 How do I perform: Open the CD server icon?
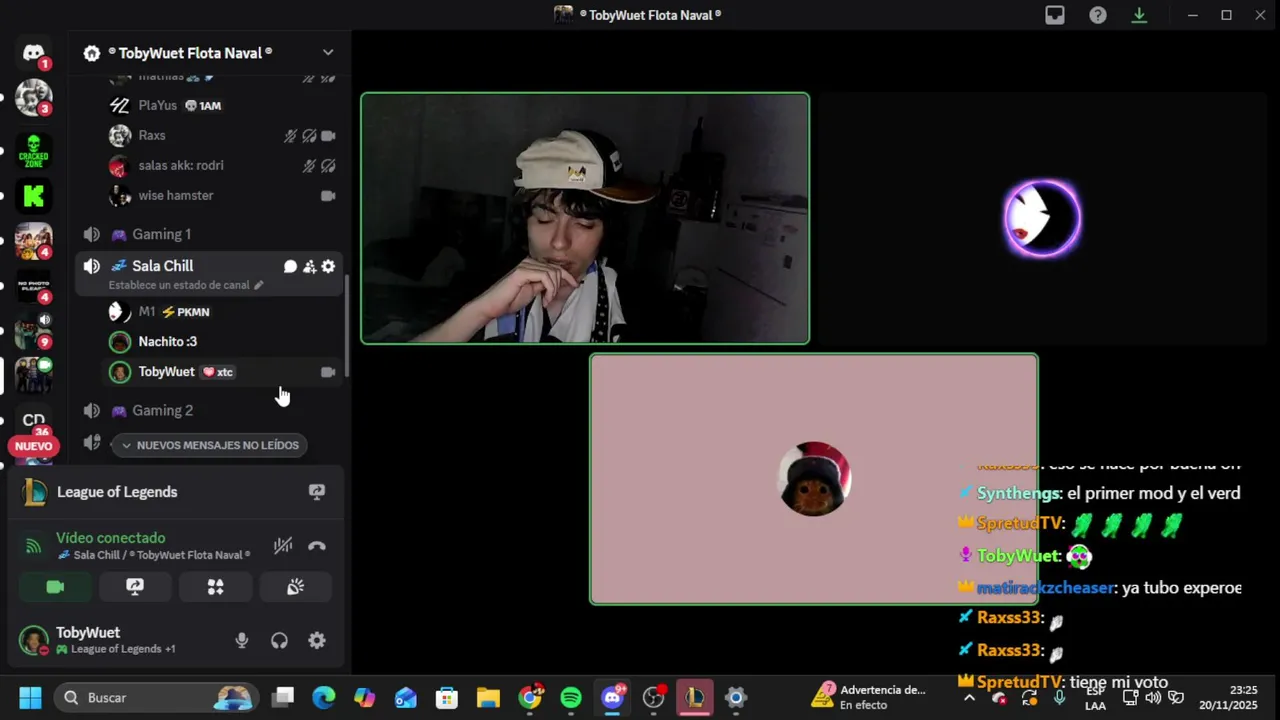[34, 421]
